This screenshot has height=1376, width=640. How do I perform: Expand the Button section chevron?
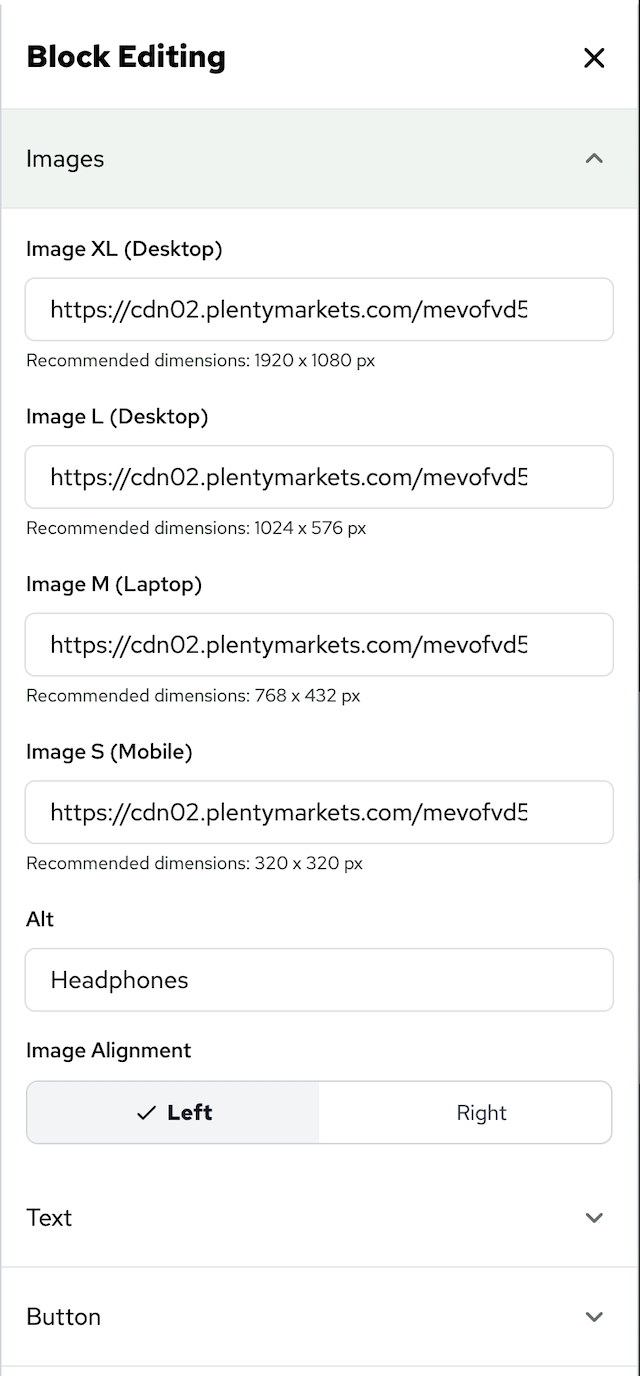594,1317
